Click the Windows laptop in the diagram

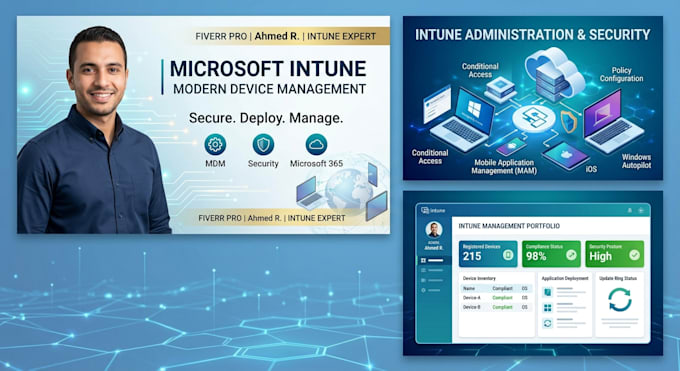coord(463,119)
